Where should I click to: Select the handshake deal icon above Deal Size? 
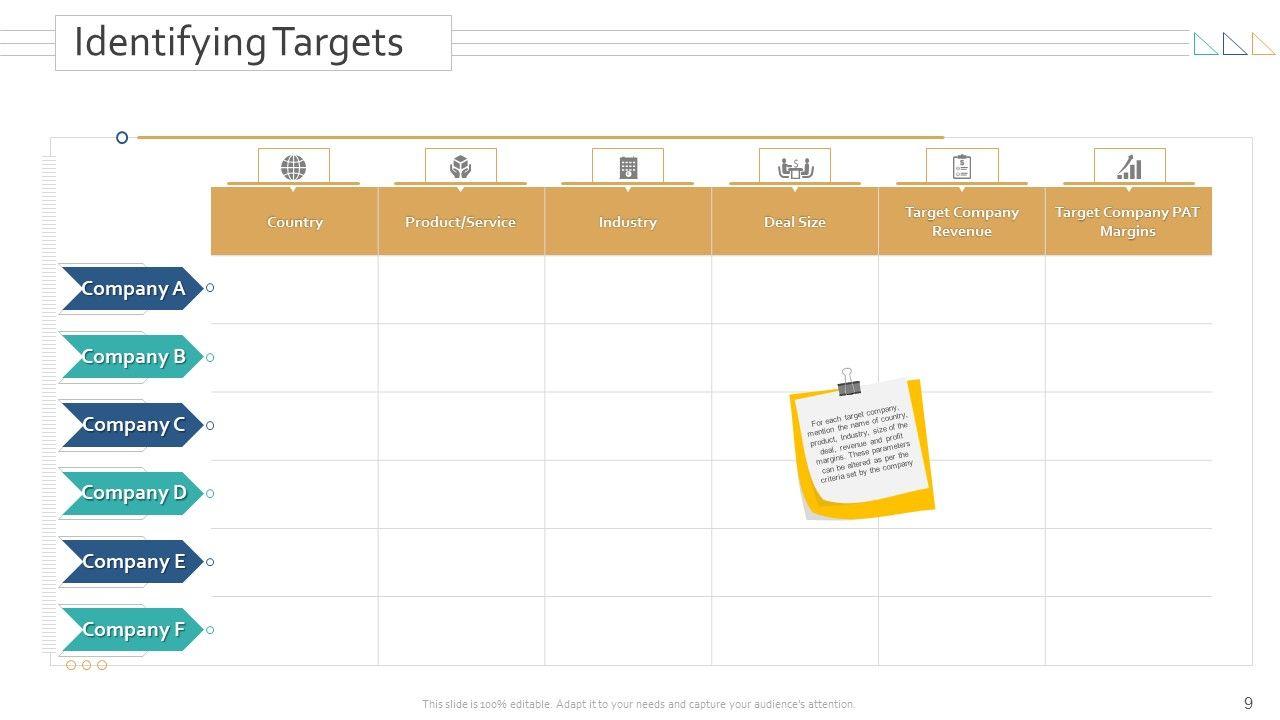tap(795, 168)
